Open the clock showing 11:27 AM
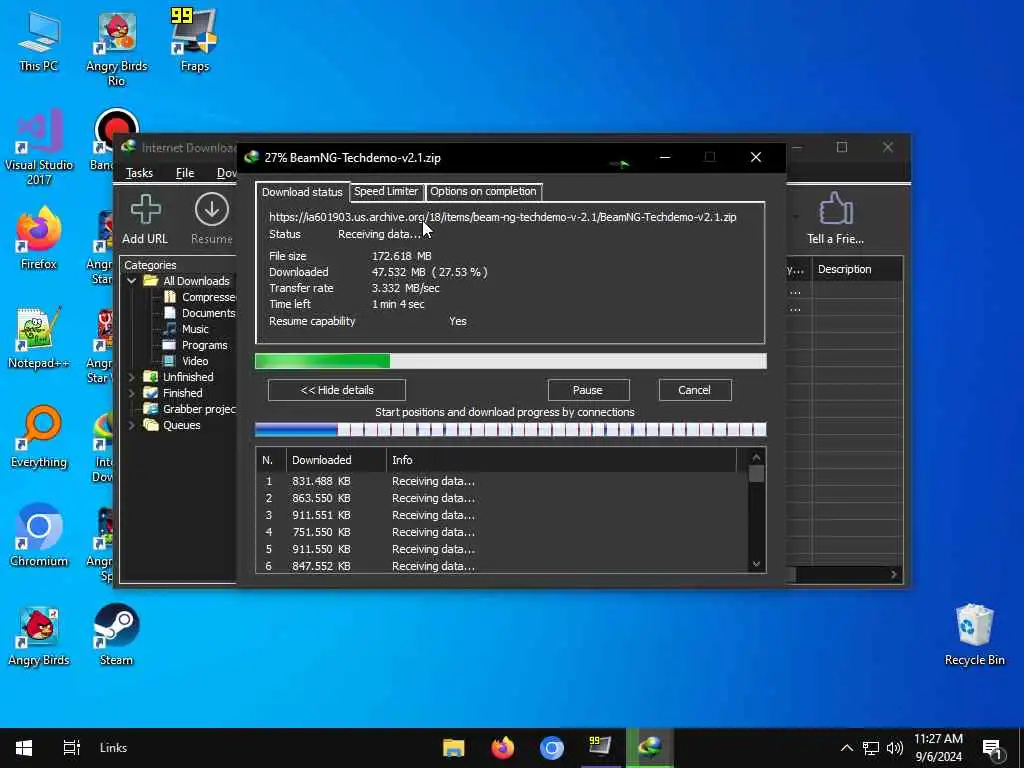The image size is (1024, 768). click(938, 748)
